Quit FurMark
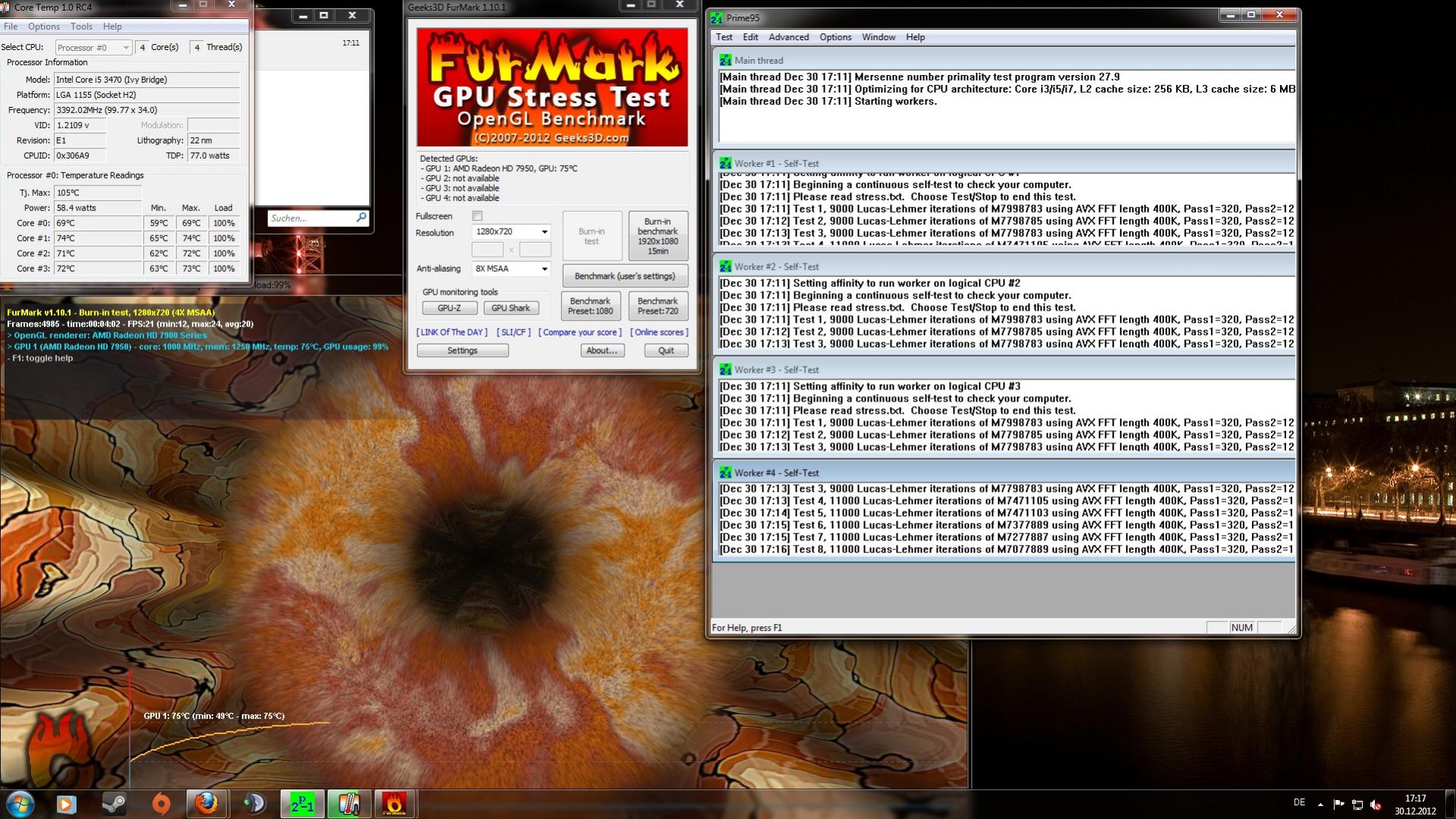This screenshot has height=819, width=1456. tap(666, 351)
